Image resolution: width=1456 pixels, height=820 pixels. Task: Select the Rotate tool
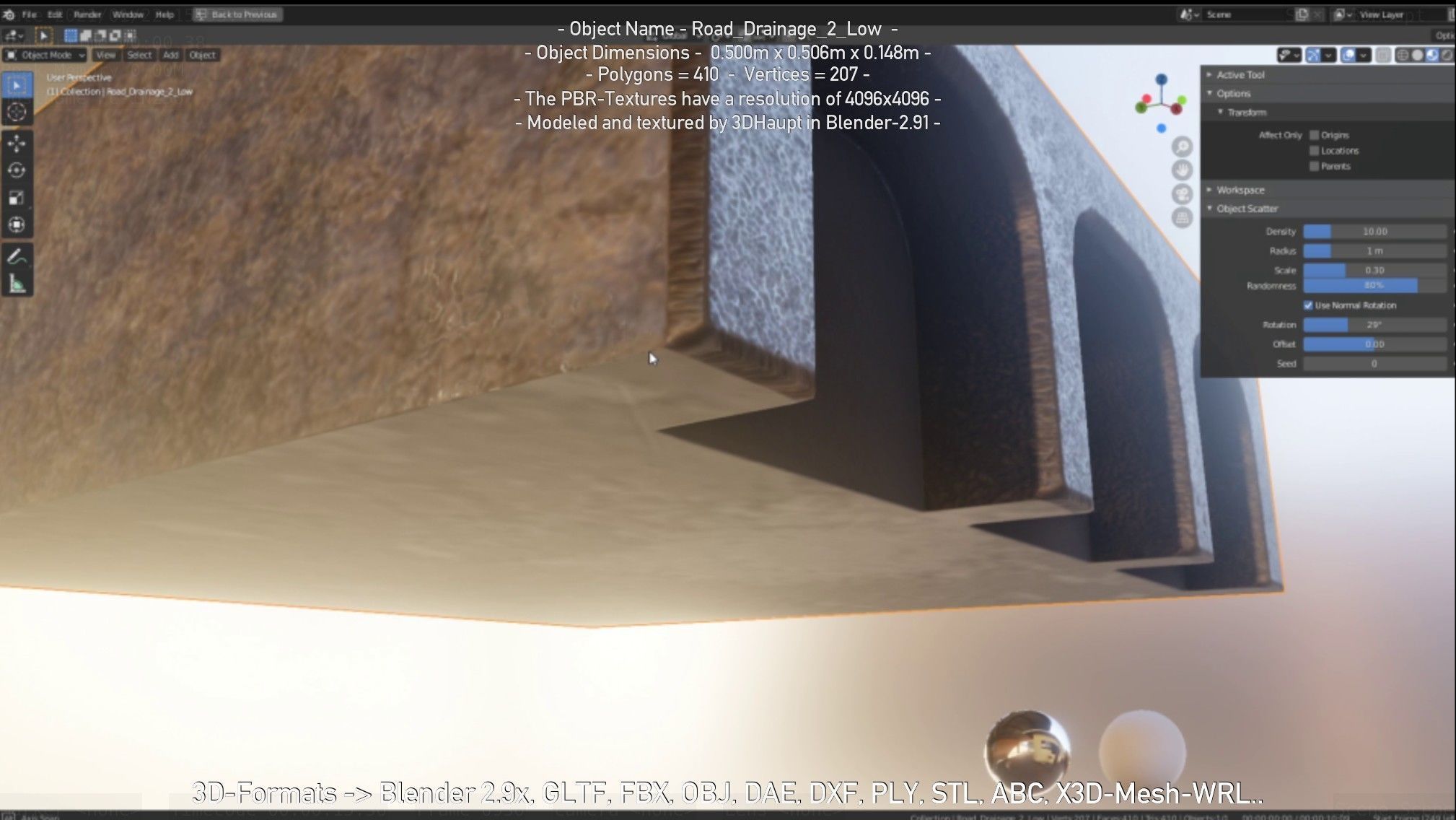click(x=17, y=170)
